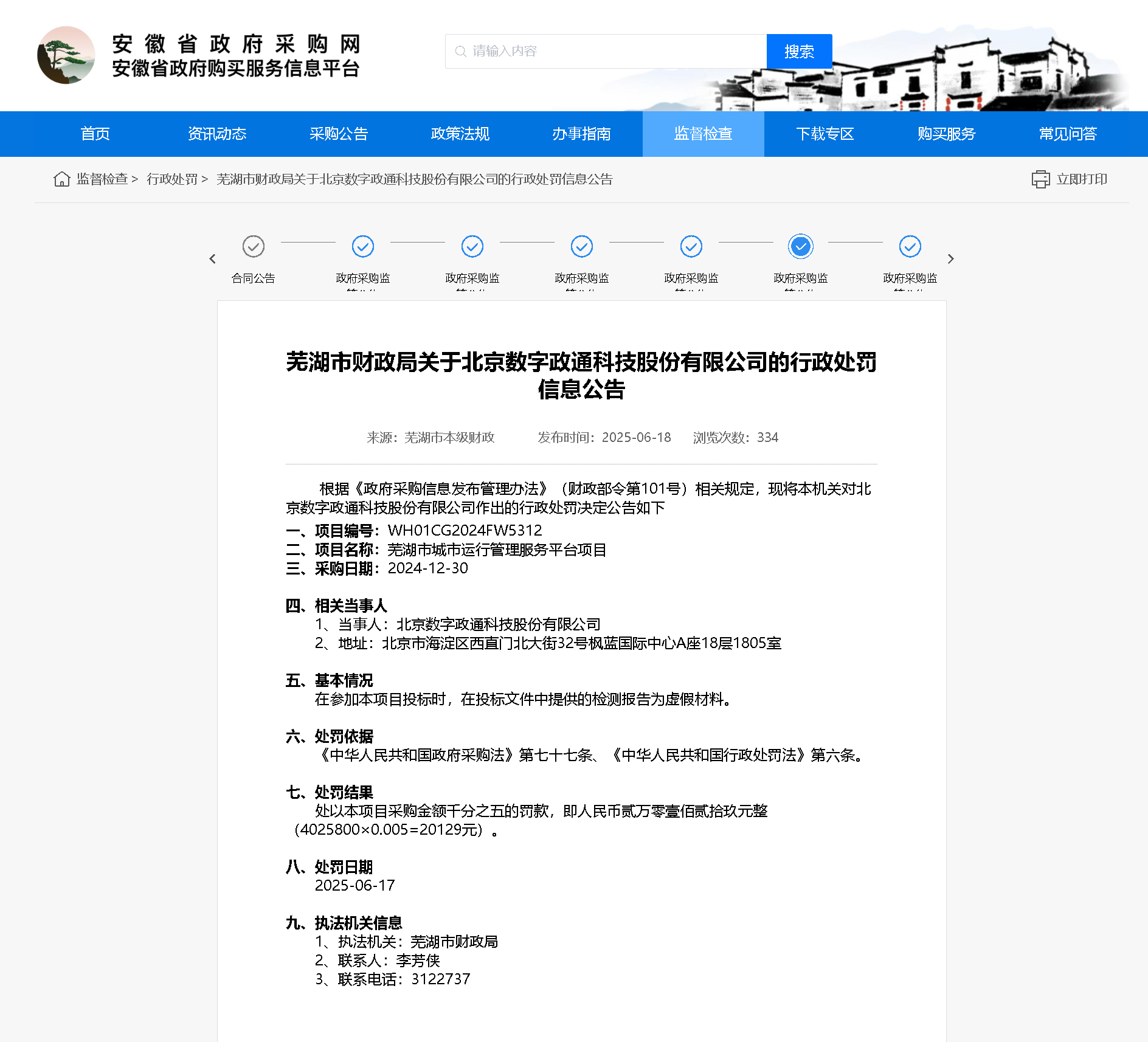
Task: Open the 采购公告 menu item
Action: tap(339, 134)
